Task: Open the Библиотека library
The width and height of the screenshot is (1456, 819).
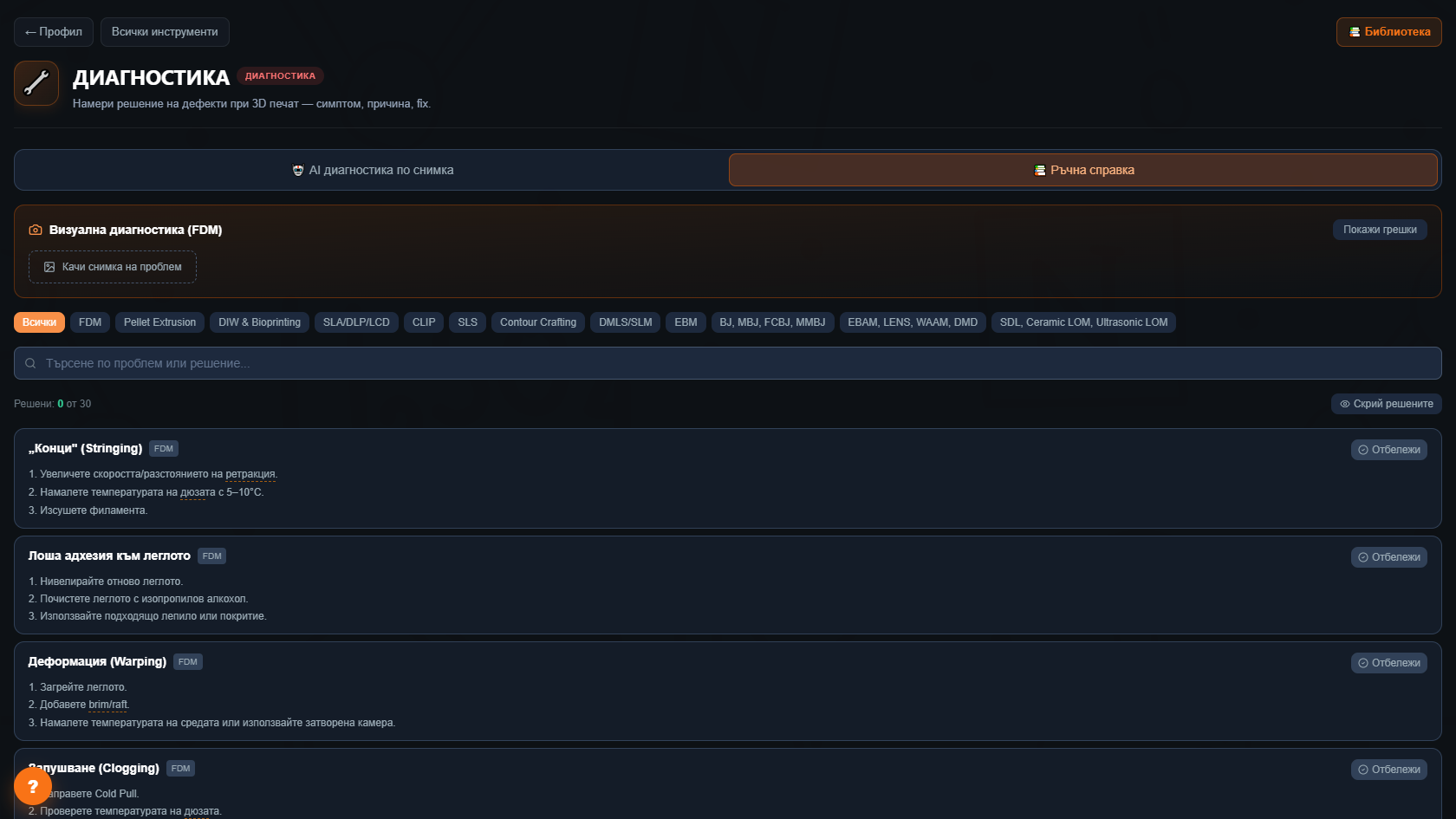Action: [x=1389, y=32]
